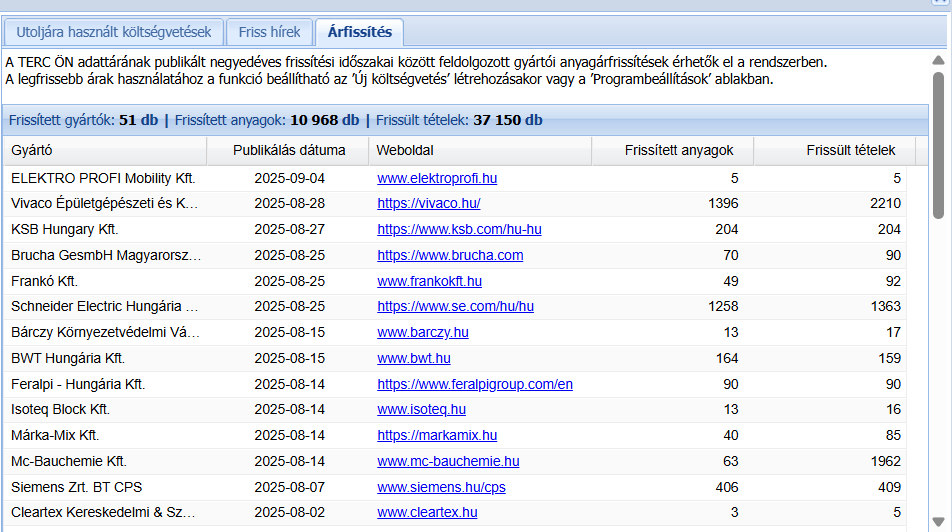Screen dimensions: 952x532
Task: Click scrollbar down arrow
Action: [x=938, y=522]
